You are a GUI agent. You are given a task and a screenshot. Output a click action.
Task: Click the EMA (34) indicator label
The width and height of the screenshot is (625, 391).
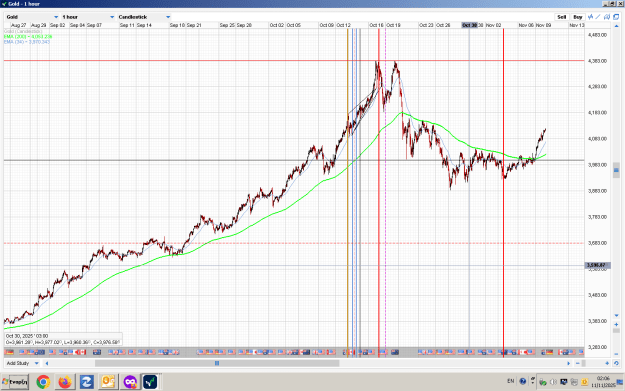click(x=27, y=41)
